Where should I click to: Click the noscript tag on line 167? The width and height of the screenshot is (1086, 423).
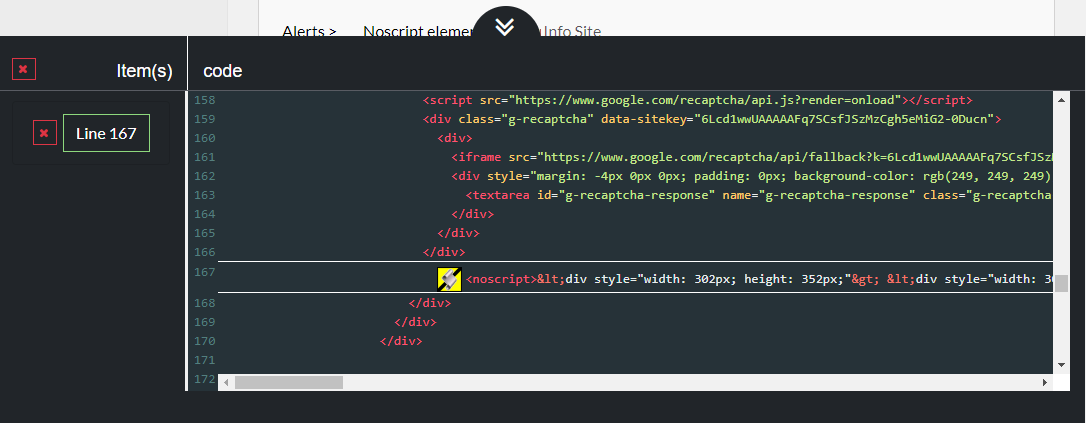(x=501, y=279)
